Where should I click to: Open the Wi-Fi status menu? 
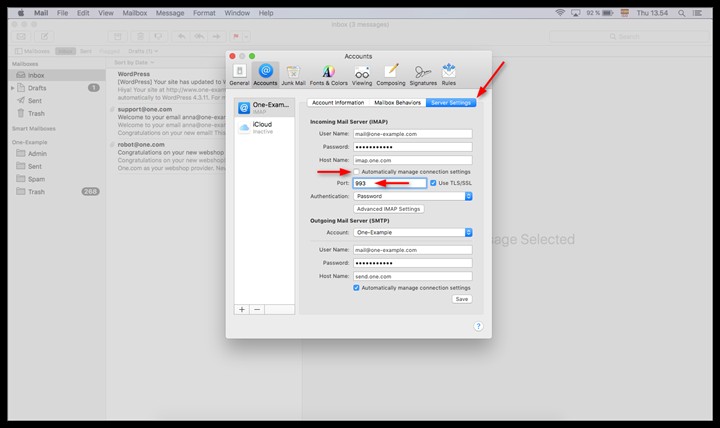click(x=560, y=13)
